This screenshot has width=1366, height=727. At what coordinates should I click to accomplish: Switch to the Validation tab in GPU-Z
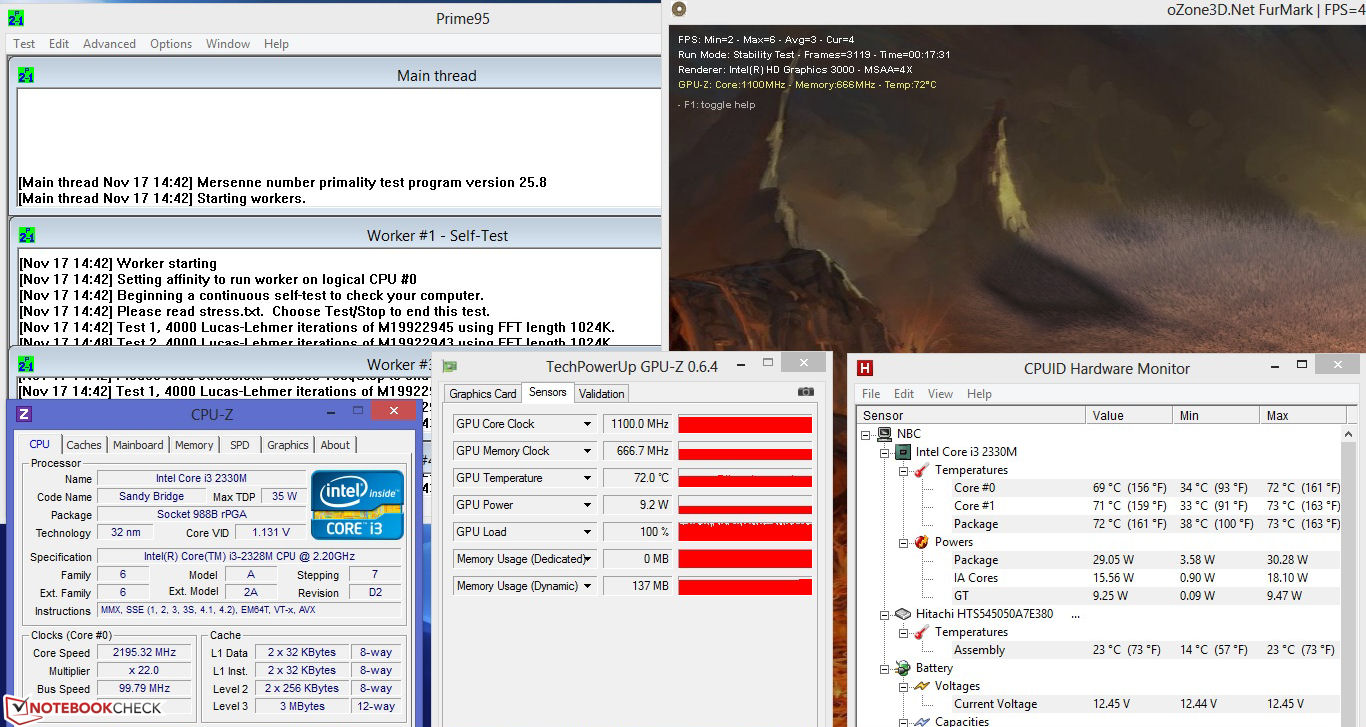(602, 394)
